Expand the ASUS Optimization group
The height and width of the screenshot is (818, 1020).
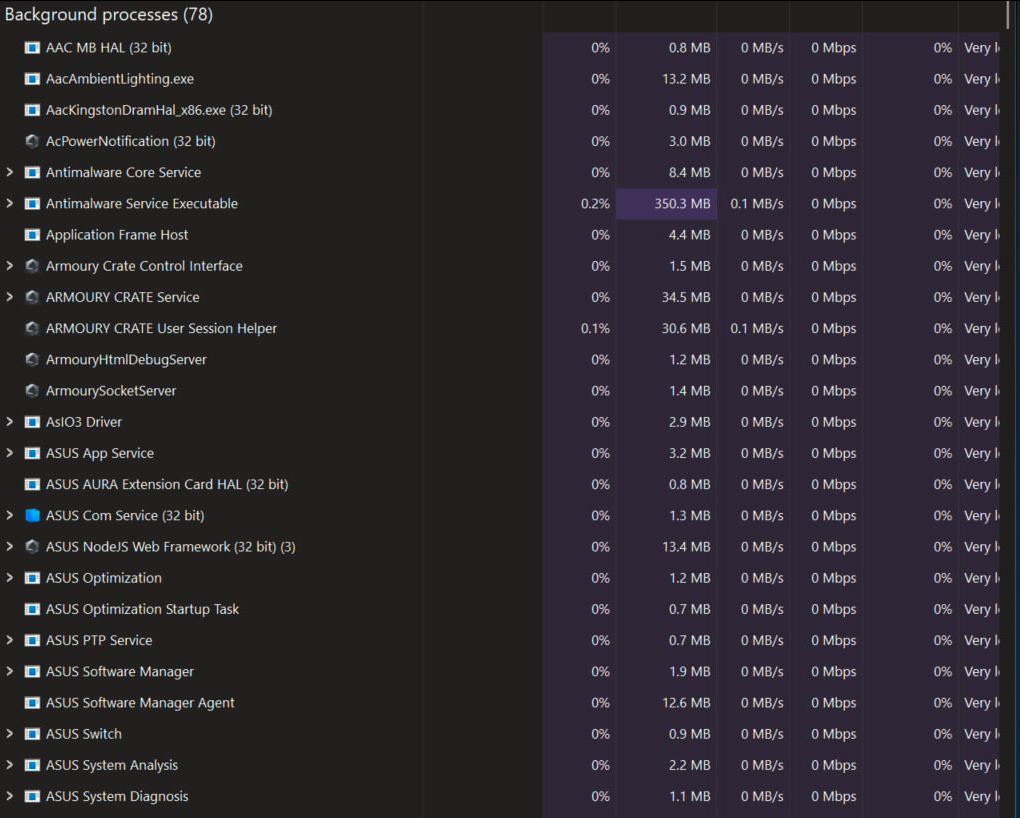pyautogui.click(x=9, y=579)
